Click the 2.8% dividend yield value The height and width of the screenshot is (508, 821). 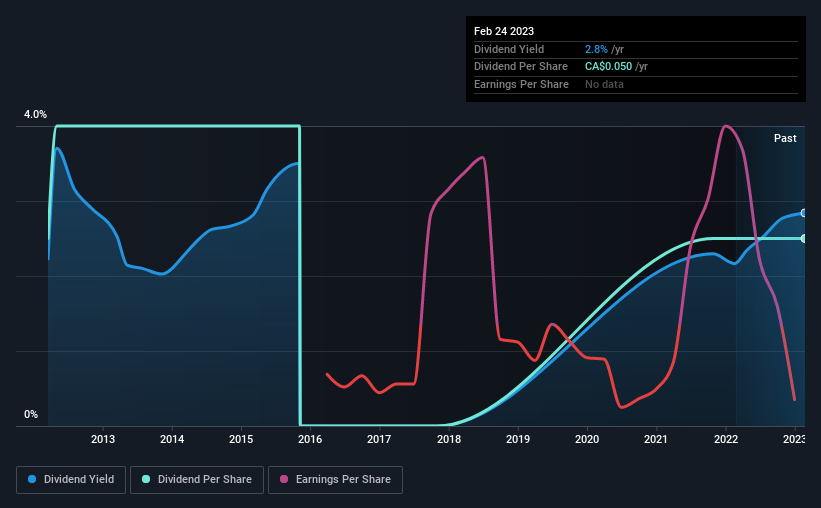596,49
